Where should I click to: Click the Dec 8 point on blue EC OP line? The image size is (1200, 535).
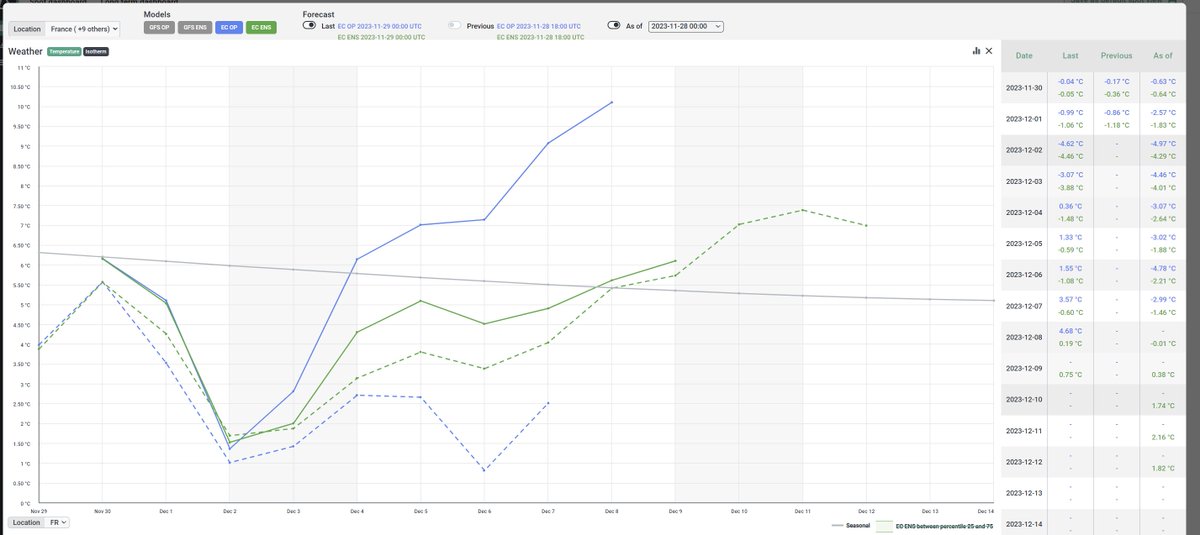[611, 102]
